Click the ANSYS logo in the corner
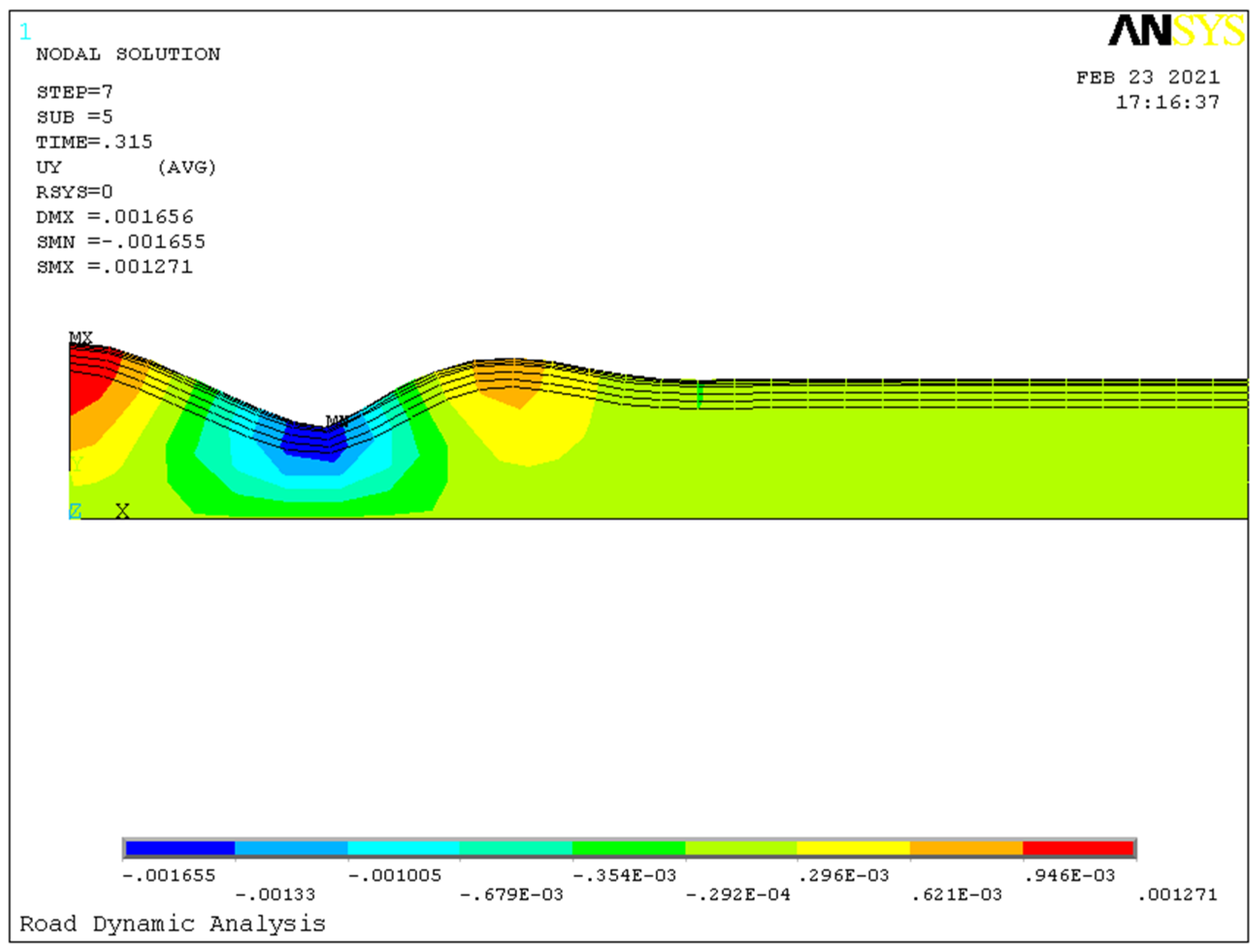This screenshot has width=1256, height=952. point(1175,31)
